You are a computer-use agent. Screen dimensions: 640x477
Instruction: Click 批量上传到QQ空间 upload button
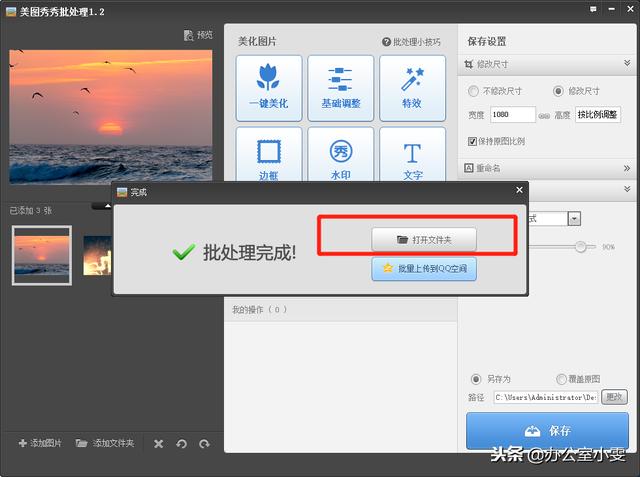(424, 268)
